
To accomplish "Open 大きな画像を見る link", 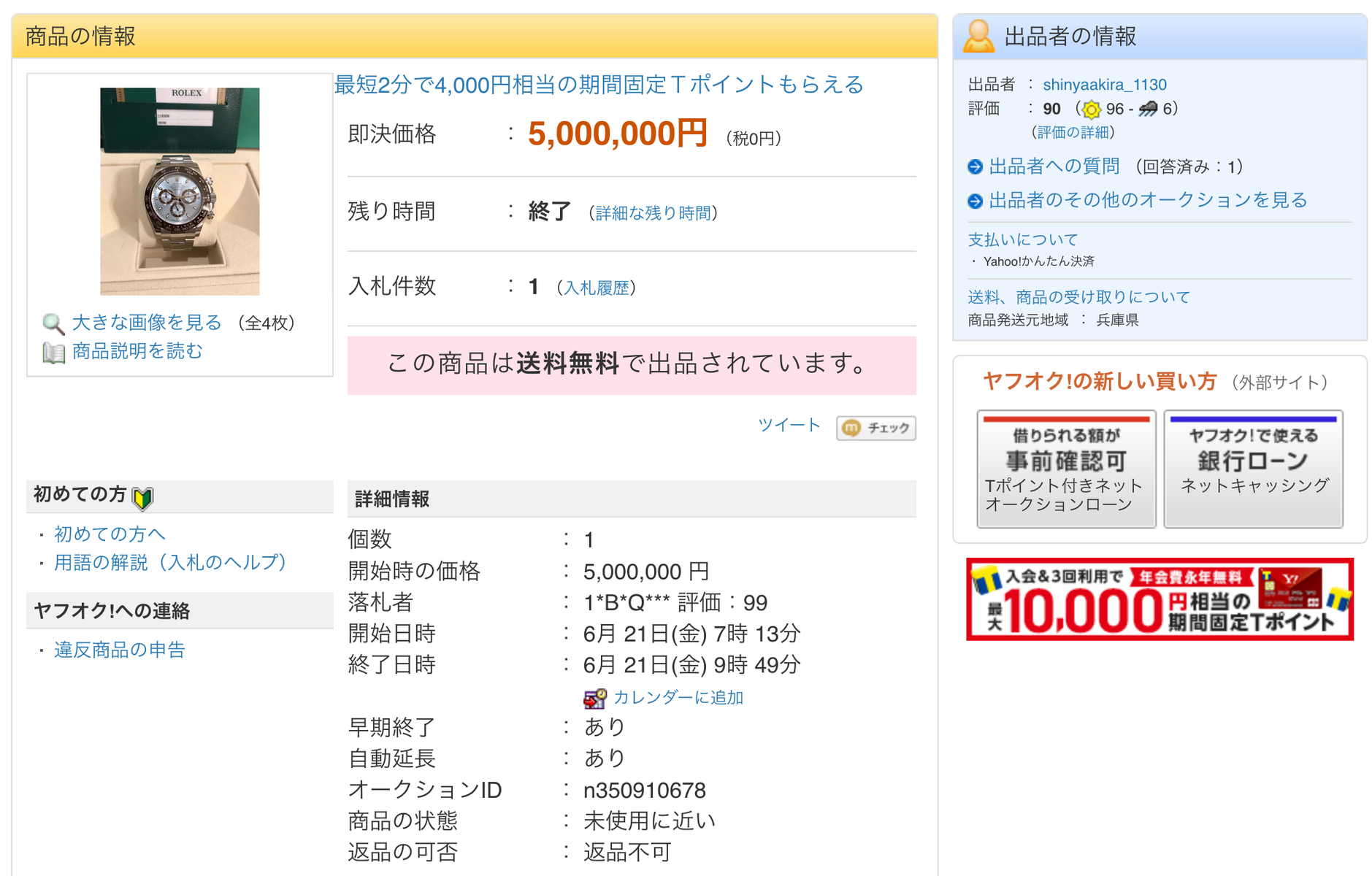I will (x=147, y=323).
